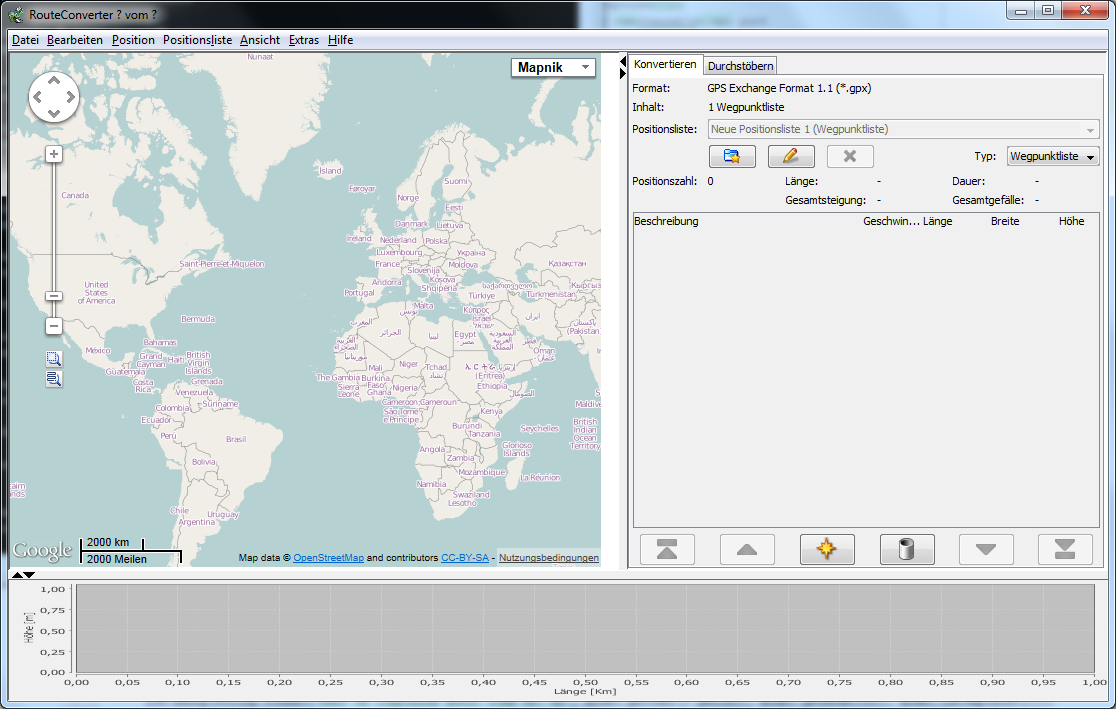1116x709 pixels.
Task: Click the map zoom in plus button
Action: (x=54, y=154)
